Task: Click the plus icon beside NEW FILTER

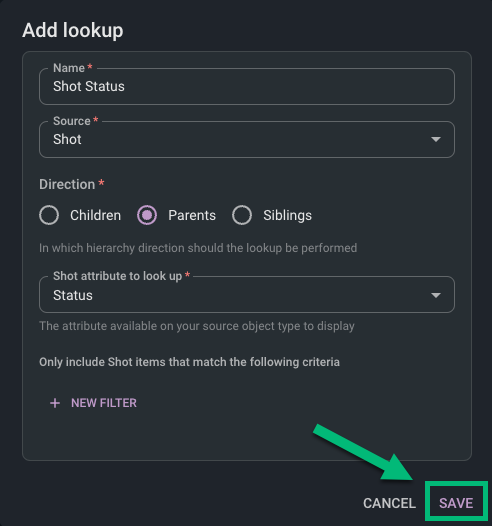Action: [x=55, y=403]
